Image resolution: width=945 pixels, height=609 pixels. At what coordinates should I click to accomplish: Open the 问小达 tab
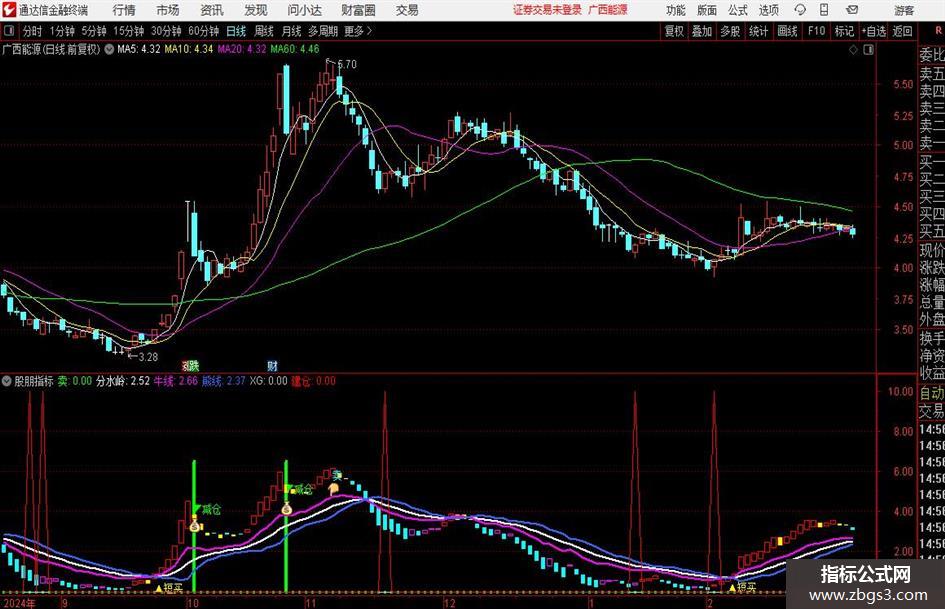tap(304, 10)
